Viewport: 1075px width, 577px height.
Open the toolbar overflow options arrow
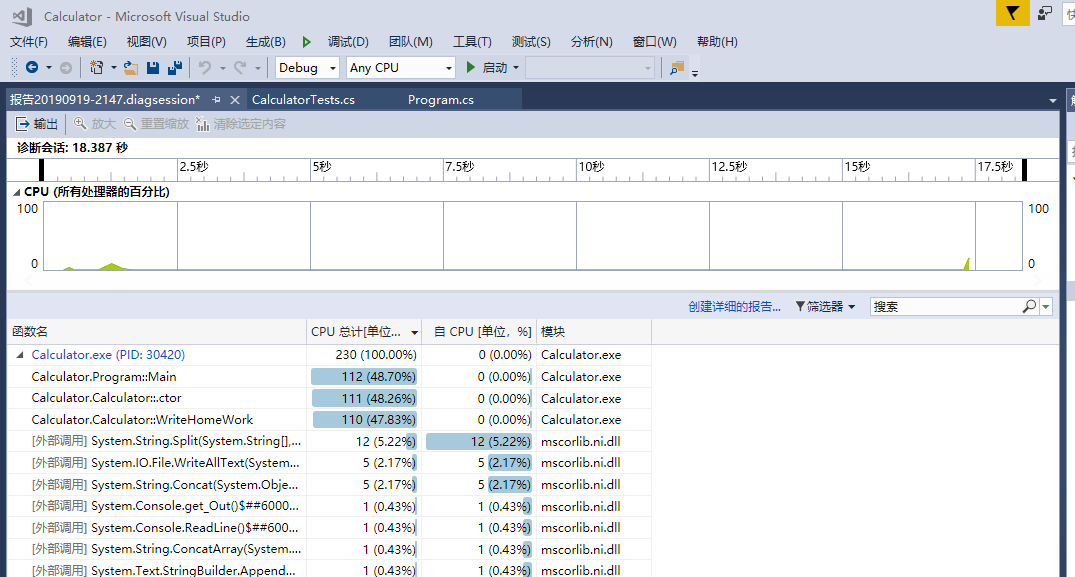(694, 73)
